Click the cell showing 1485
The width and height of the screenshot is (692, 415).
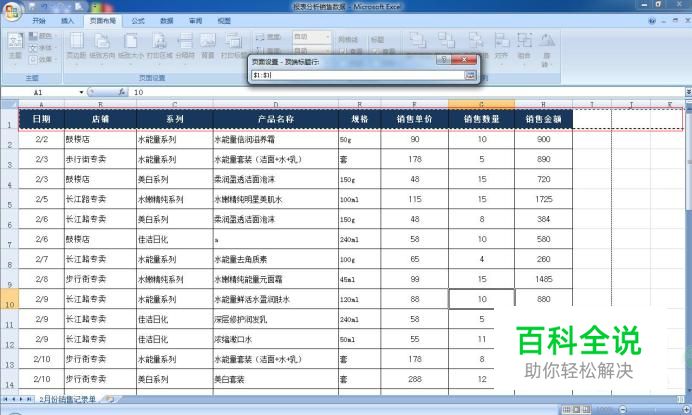pyautogui.click(x=543, y=279)
